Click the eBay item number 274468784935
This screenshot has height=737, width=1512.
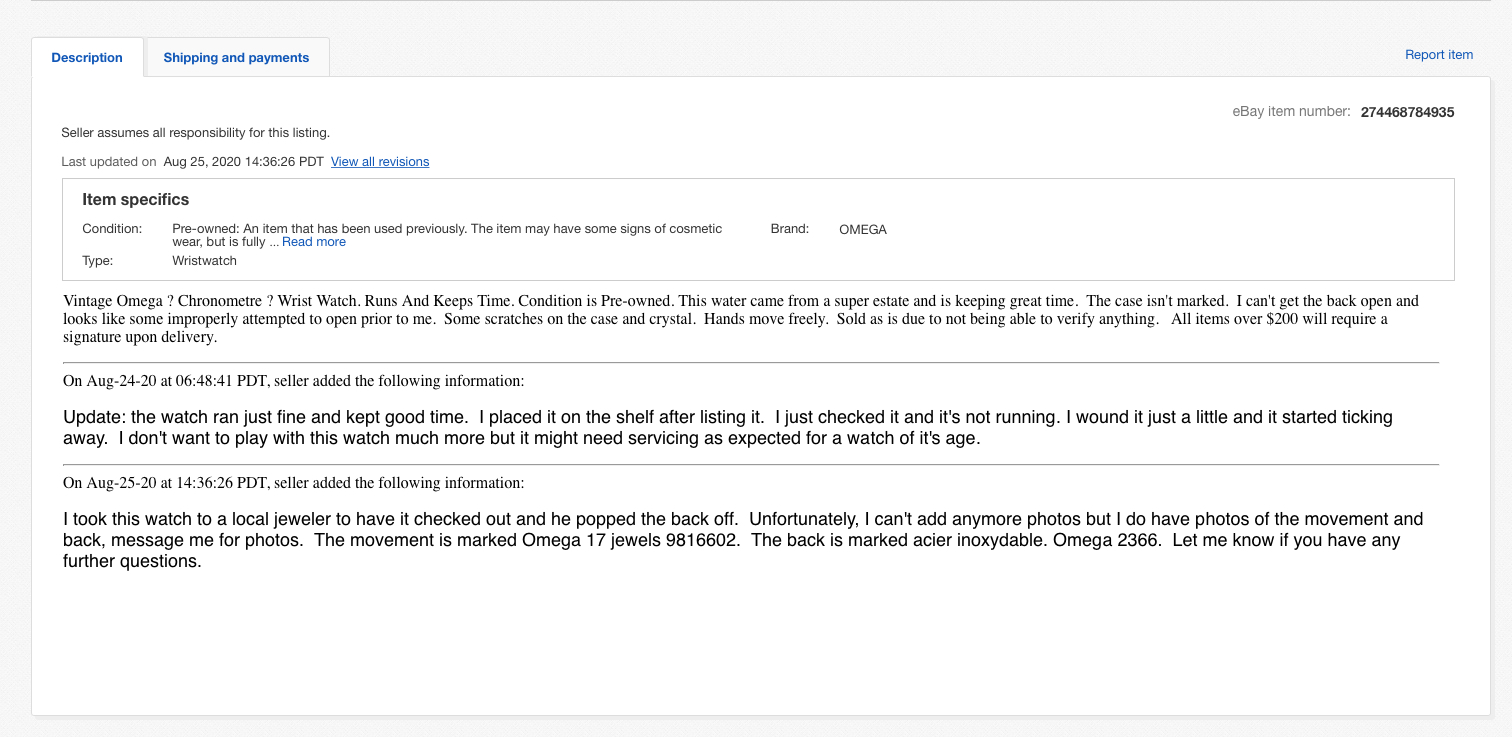pos(1407,113)
